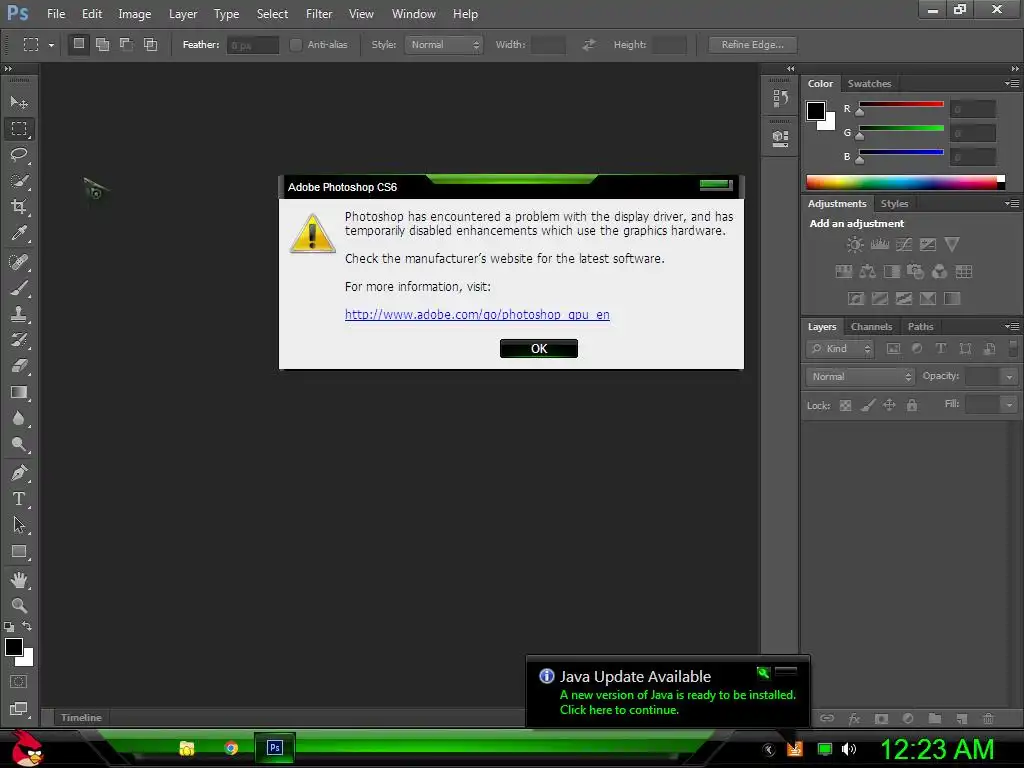This screenshot has width=1024, height=768.
Task: Click the Refine Edge button
Action: pyautogui.click(x=752, y=44)
